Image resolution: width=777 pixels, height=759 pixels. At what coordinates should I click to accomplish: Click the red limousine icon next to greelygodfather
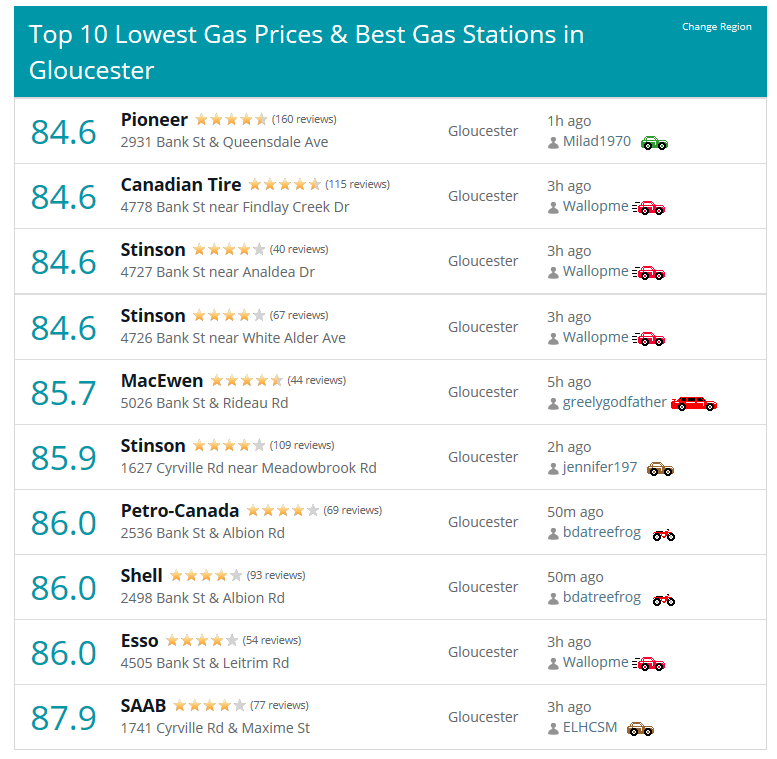pyautogui.click(x=694, y=404)
